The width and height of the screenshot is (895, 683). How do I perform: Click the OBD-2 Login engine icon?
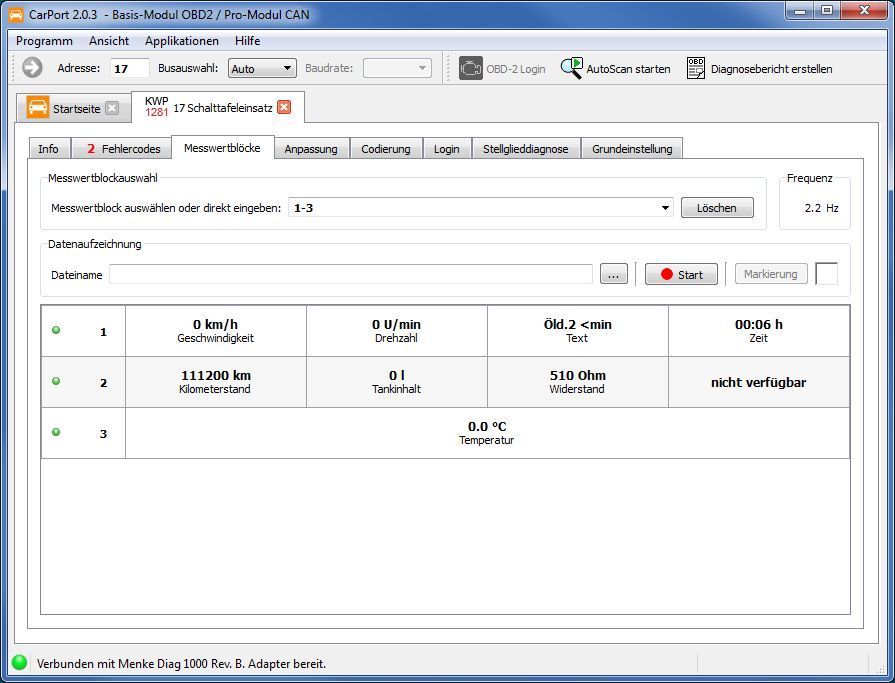pos(470,68)
